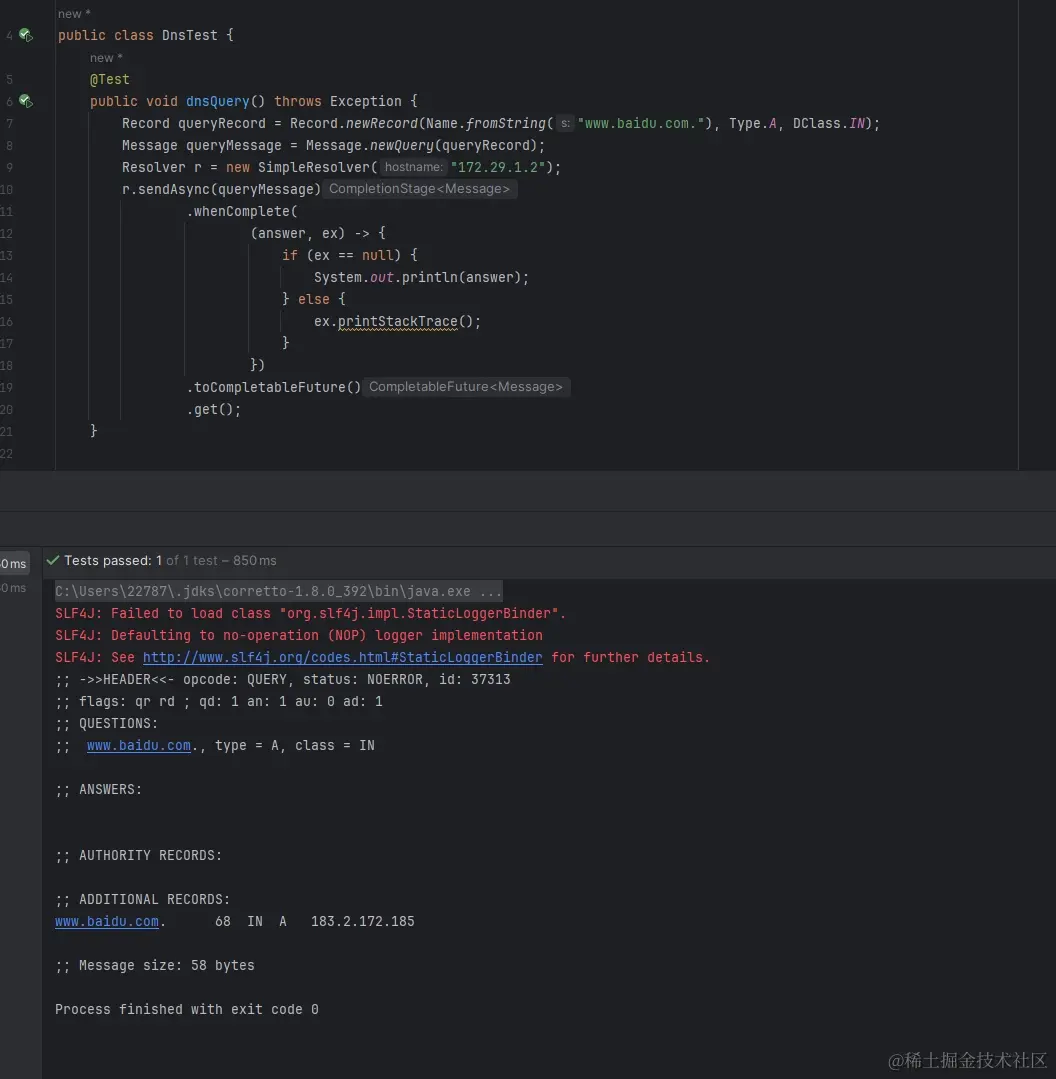Click the hostname: parameter hint

pyautogui.click(x=413, y=167)
